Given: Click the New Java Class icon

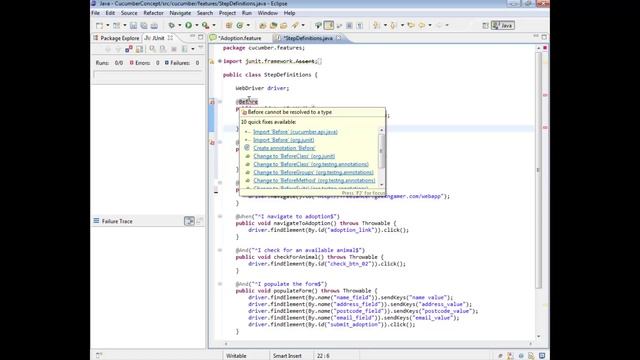Looking at the screenshot, I should [240, 25].
